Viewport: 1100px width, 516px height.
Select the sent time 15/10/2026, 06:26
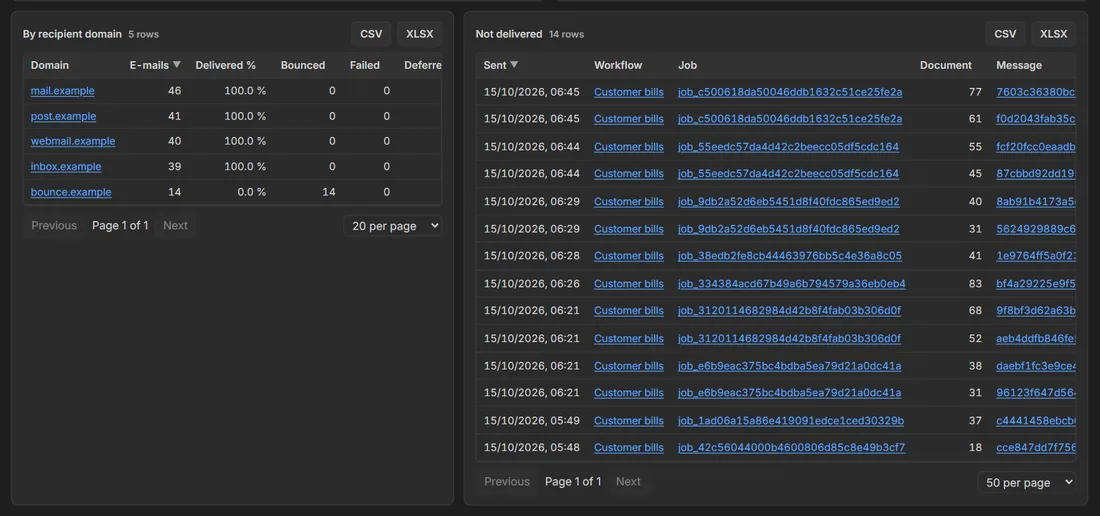[532, 284]
